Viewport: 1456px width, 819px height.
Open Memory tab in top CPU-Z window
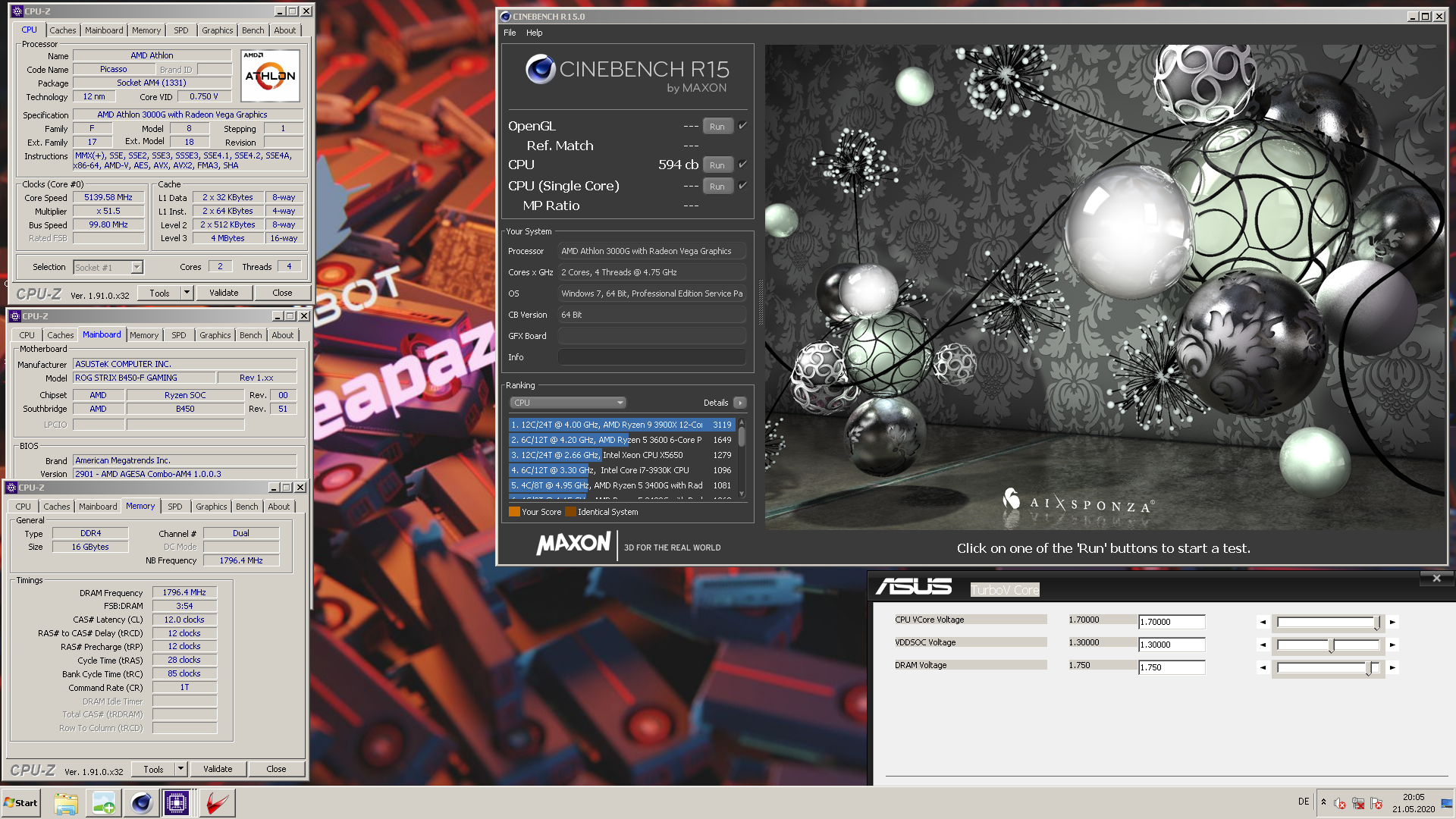146,30
